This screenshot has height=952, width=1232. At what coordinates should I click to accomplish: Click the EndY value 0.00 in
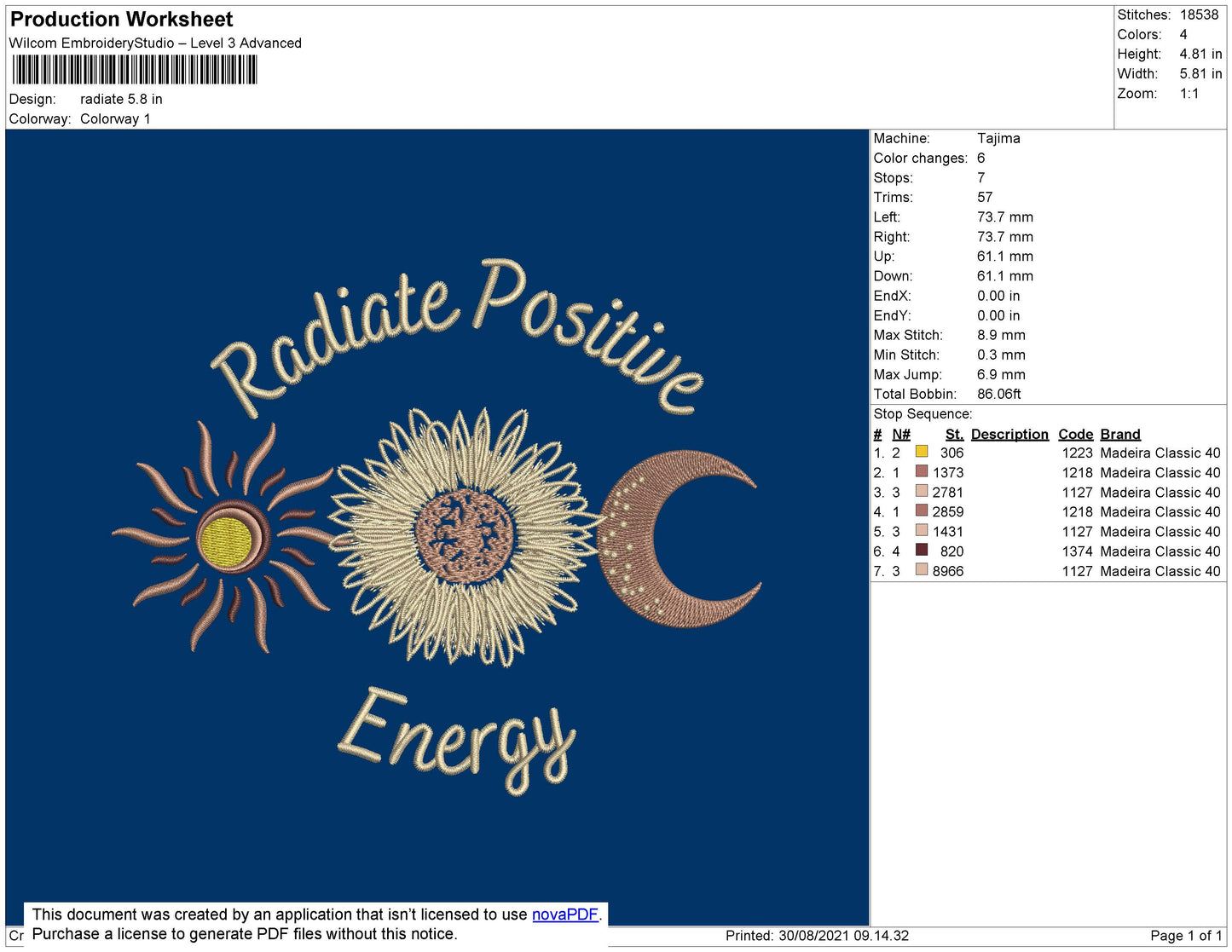(998, 315)
